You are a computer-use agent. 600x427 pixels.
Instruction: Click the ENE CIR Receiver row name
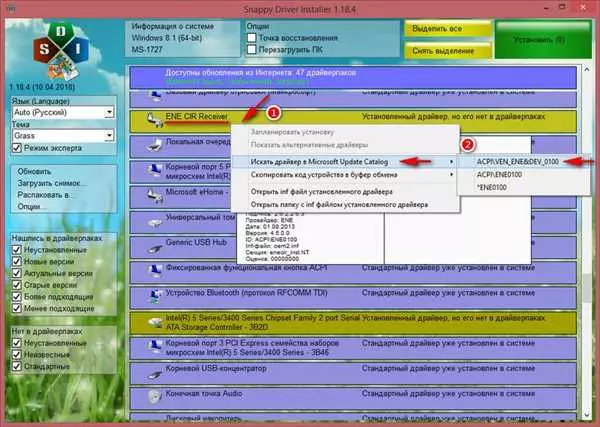click(197, 116)
